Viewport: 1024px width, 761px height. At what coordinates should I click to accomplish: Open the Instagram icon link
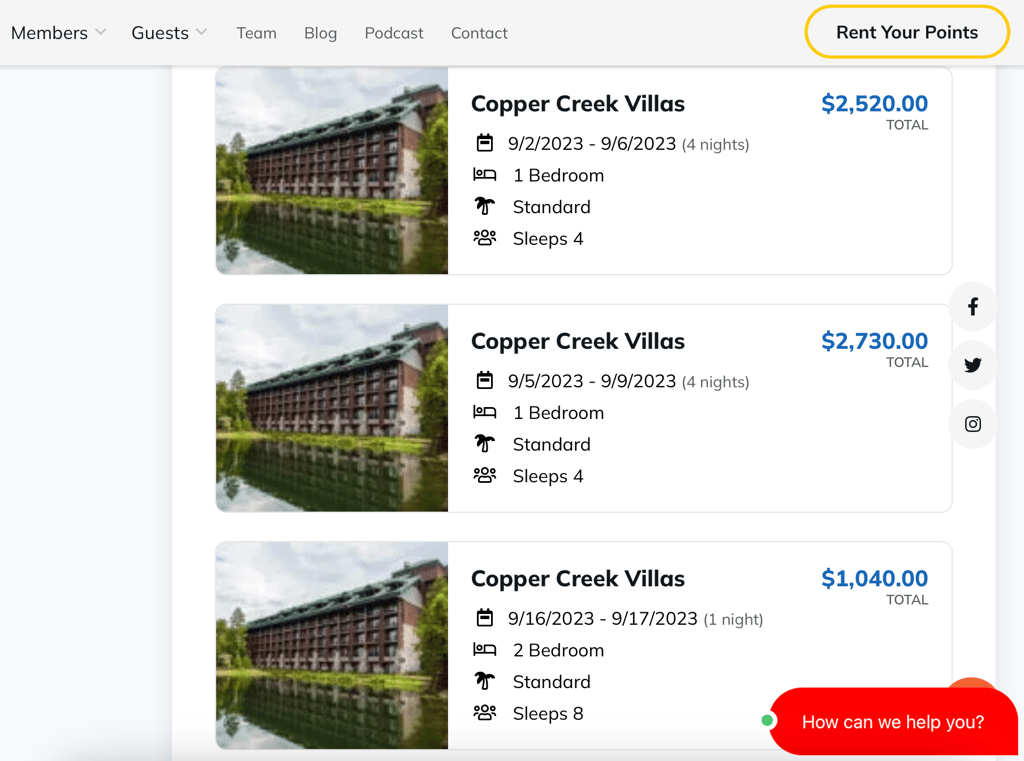coord(972,424)
